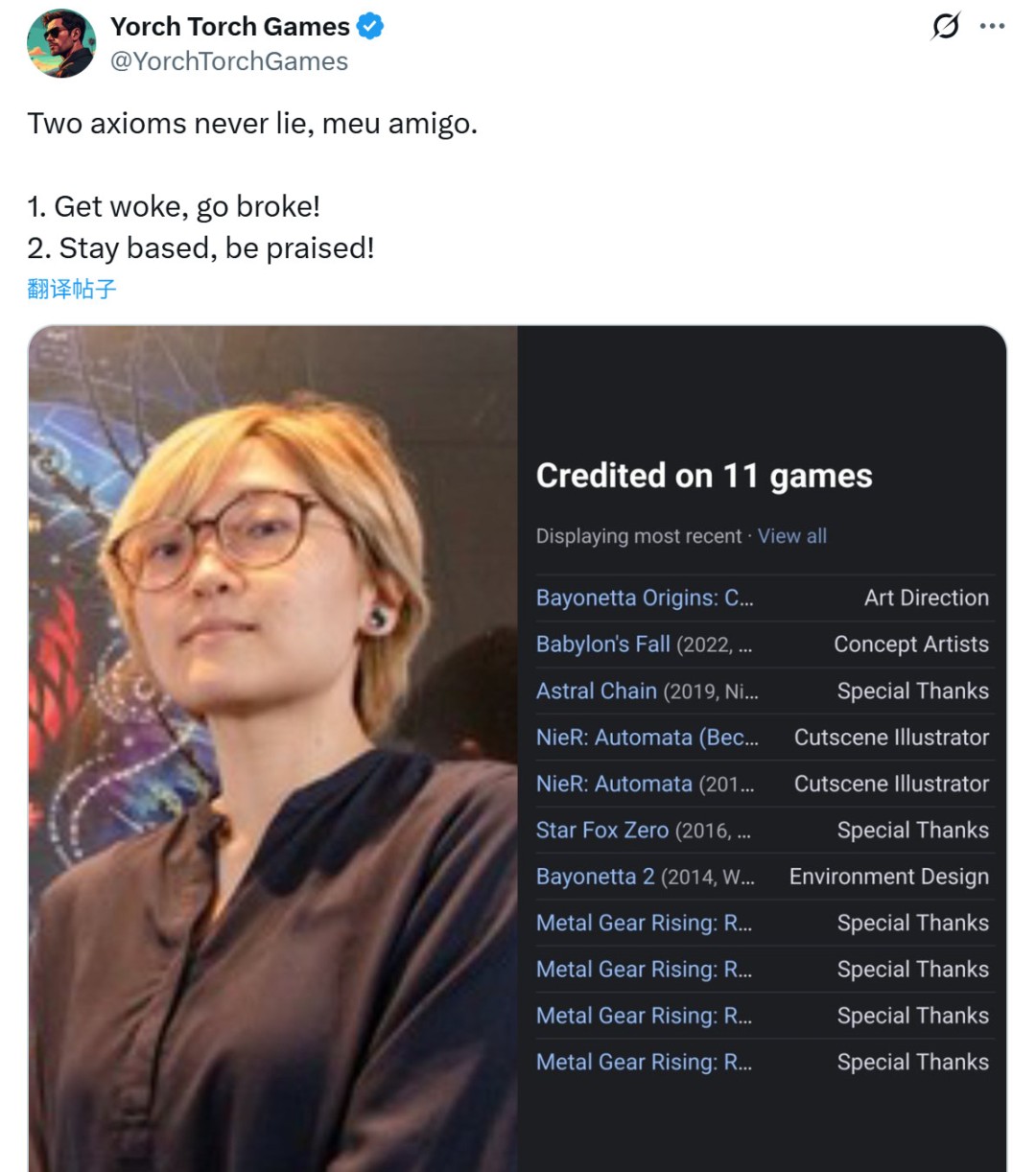This screenshot has width=1036, height=1172.
Task: Open the last Metal Gear Rising link
Action: [644, 1062]
